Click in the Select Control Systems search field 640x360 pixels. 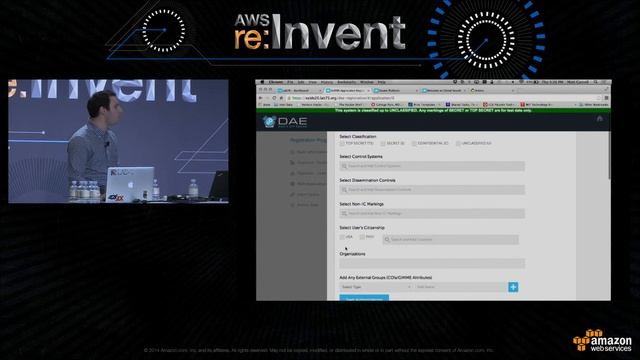432,166
